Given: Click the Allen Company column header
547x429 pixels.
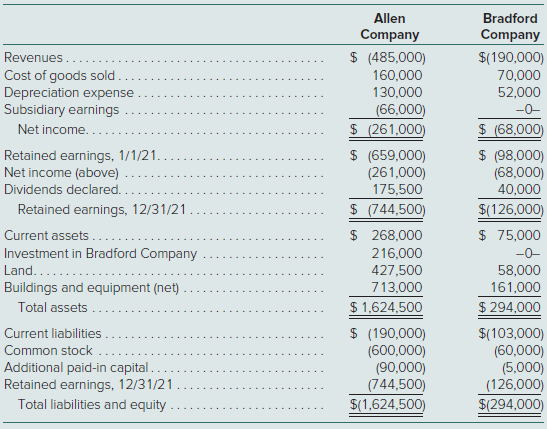Looking at the screenshot, I should pos(390,27).
